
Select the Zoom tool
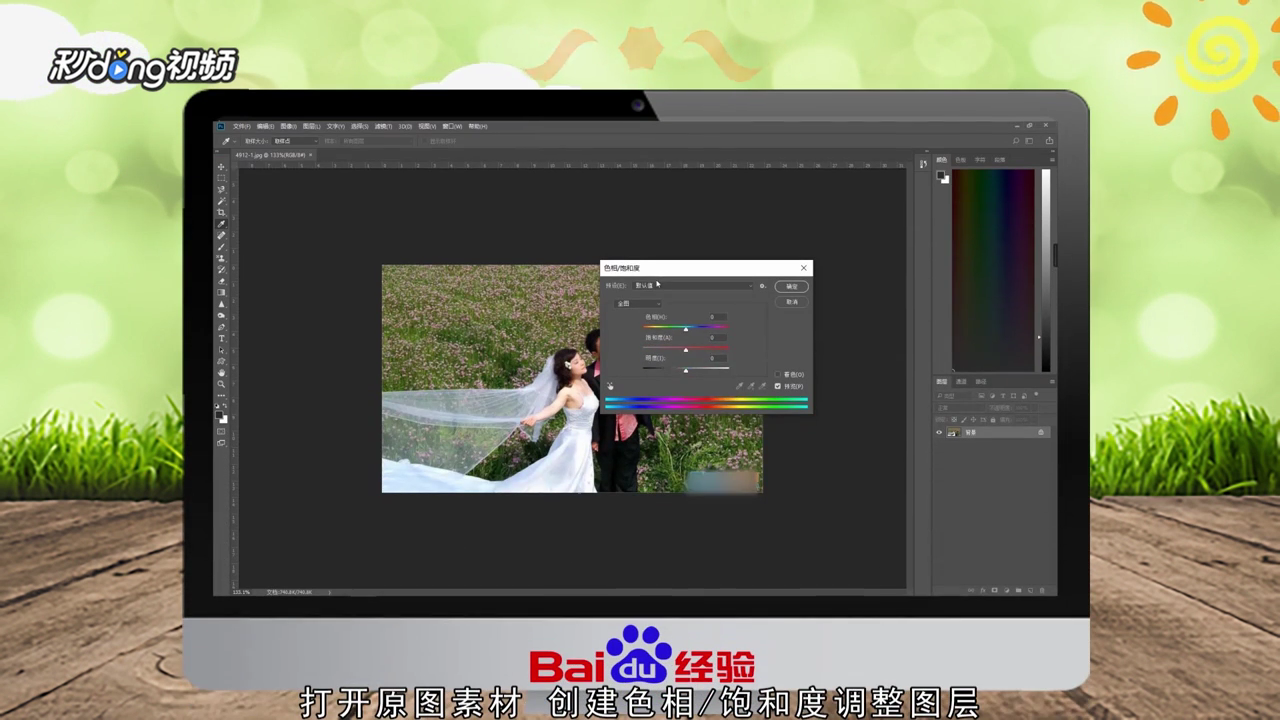click(x=221, y=384)
